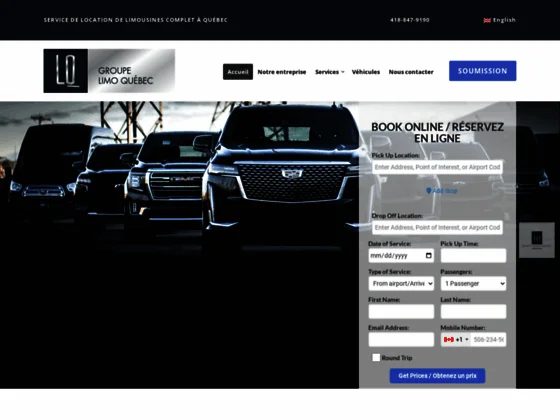Click the phone number 418-847-9190
Image resolution: width=560 pixels, height=420 pixels.
pos(410,20)
